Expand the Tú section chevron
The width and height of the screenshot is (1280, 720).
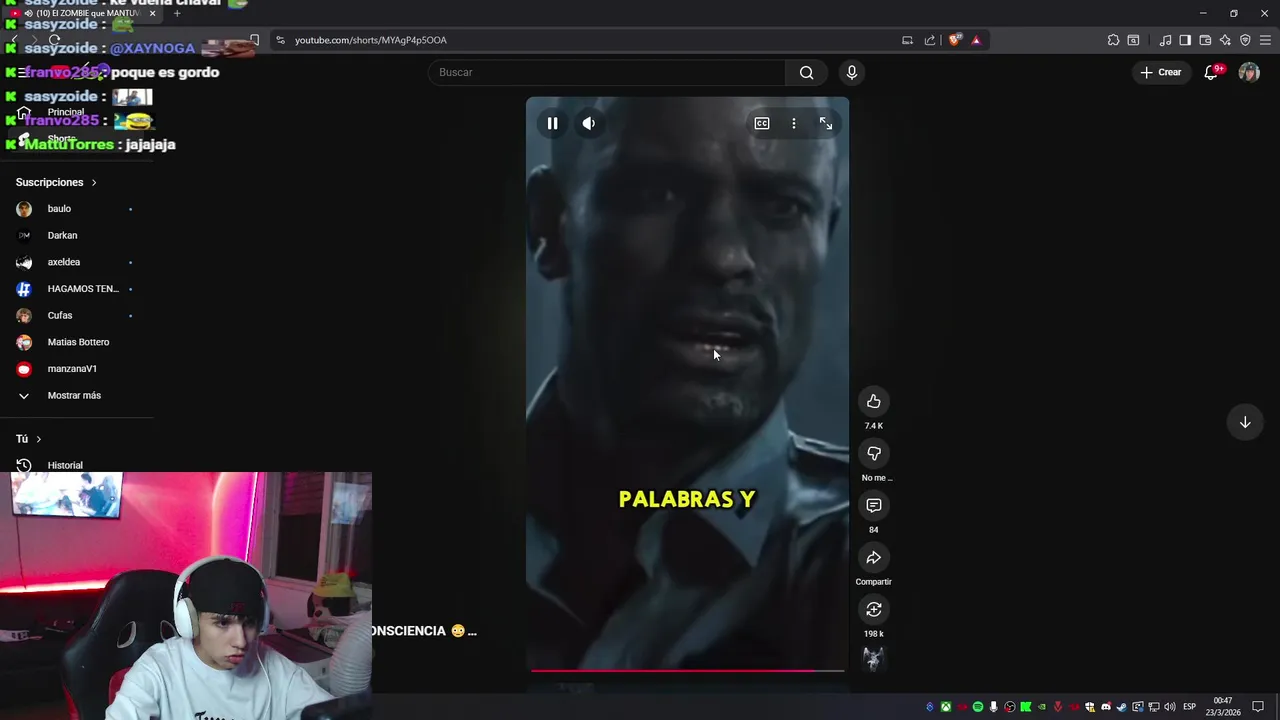point(39,439)
